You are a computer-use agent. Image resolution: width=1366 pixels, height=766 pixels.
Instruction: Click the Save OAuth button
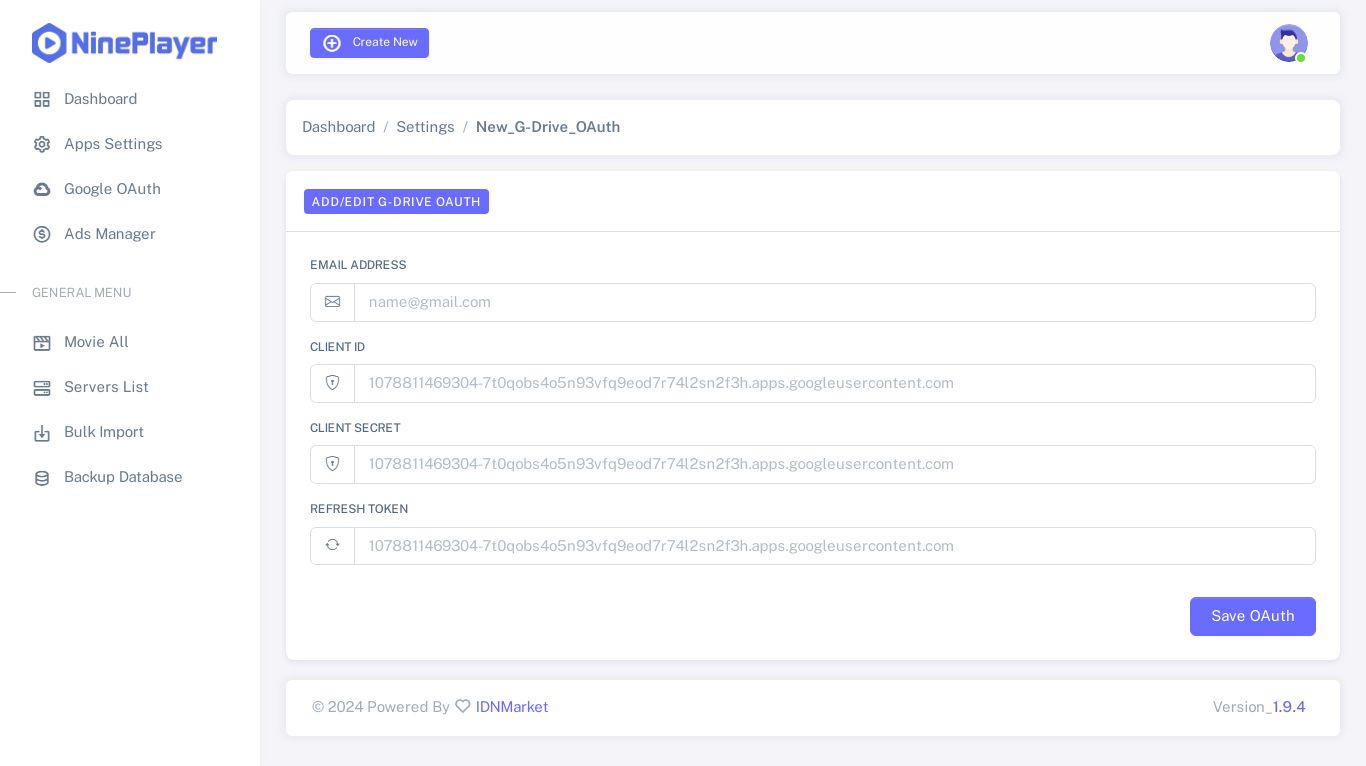pos(1252,616)
